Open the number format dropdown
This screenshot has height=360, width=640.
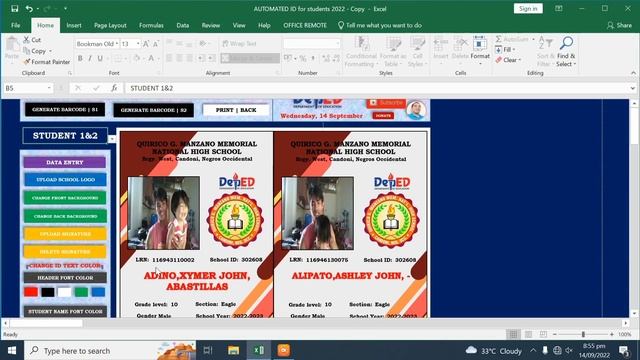(337, 44)
